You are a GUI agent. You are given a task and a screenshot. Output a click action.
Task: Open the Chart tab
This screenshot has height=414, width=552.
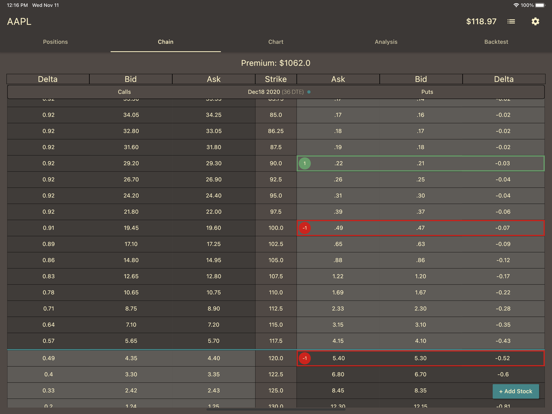[276, 42]
